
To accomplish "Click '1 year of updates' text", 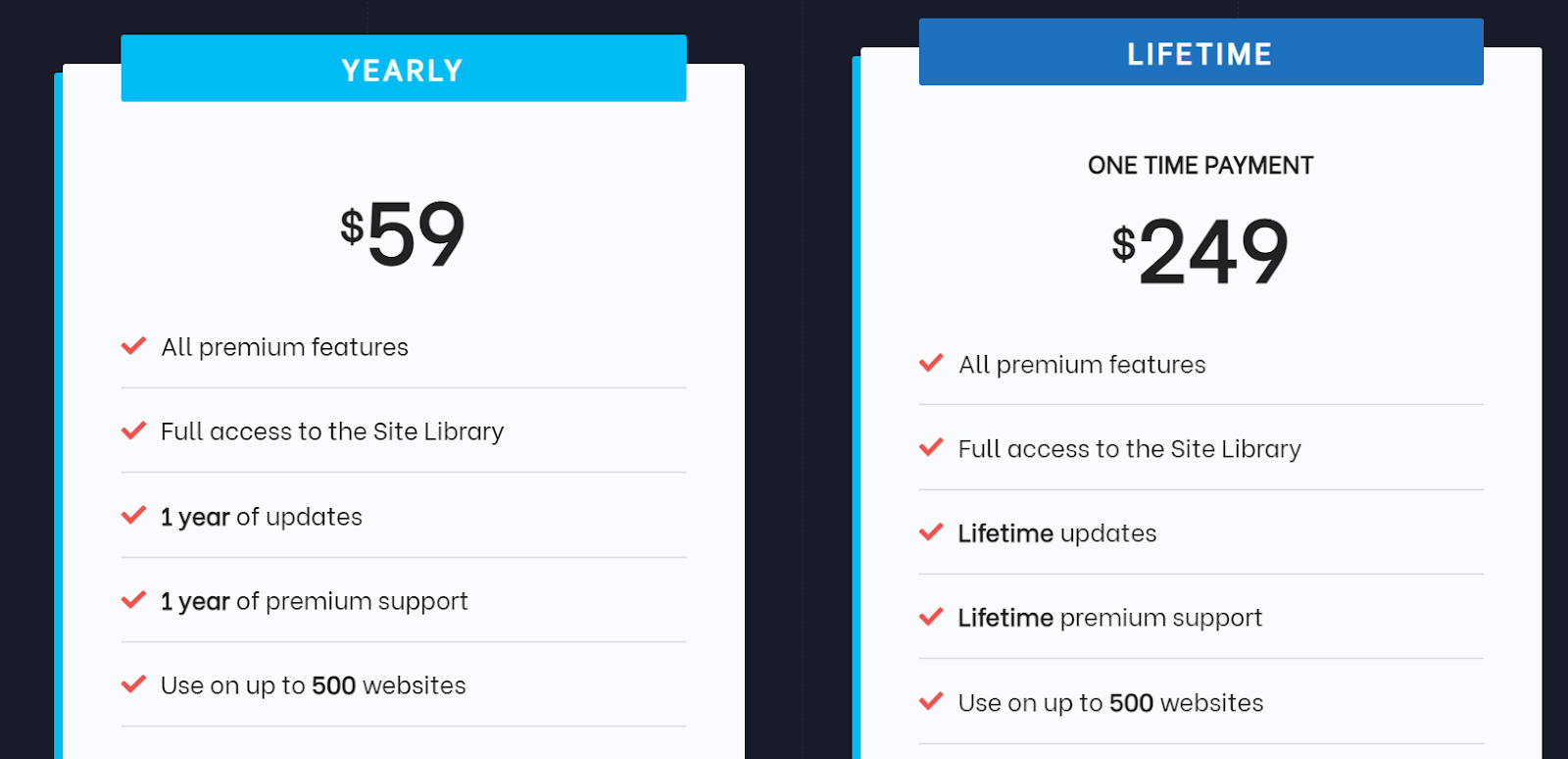I will click(x=262, y=517).
